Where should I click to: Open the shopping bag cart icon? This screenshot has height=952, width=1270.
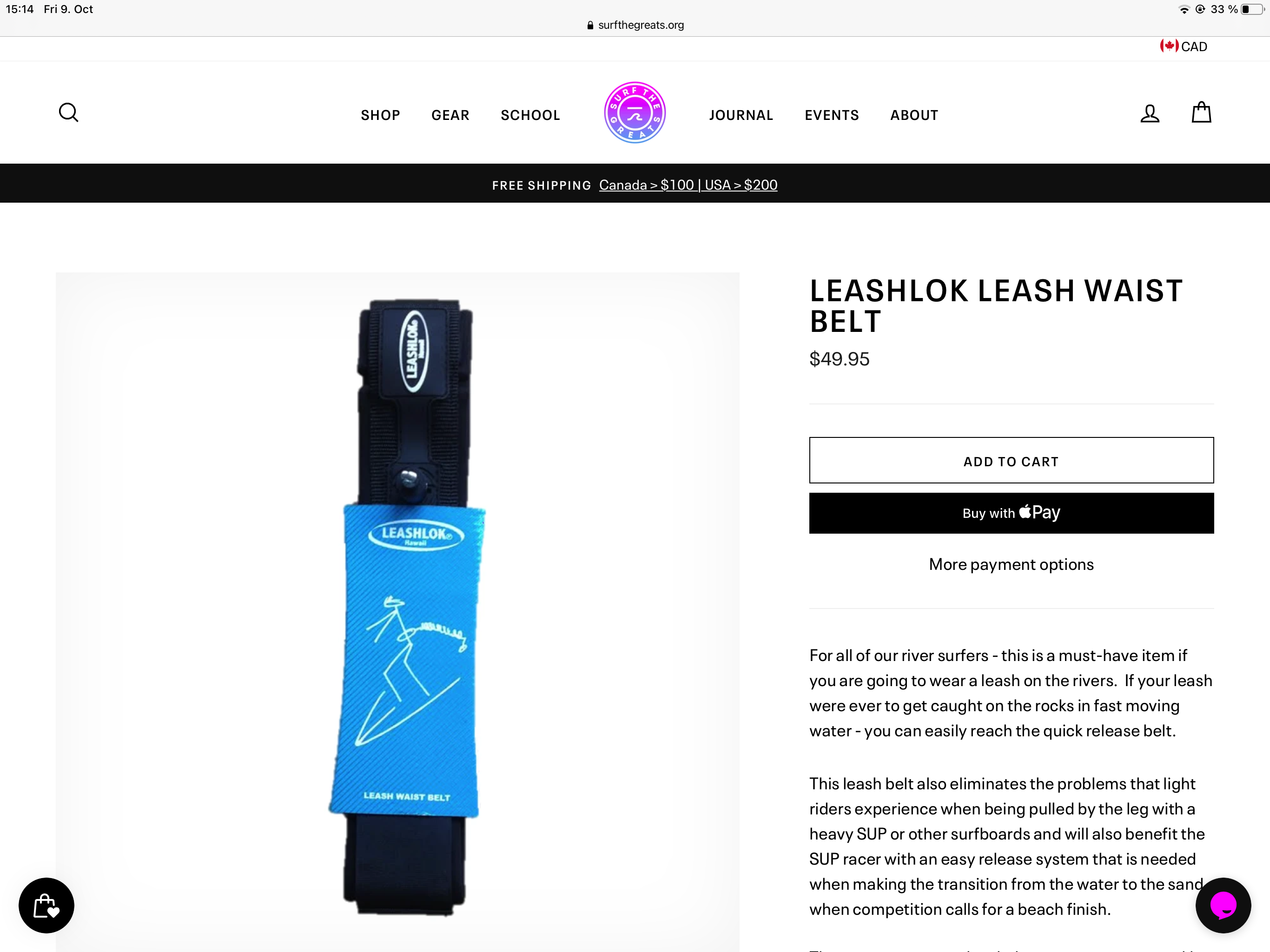(x=1201, y=112)
